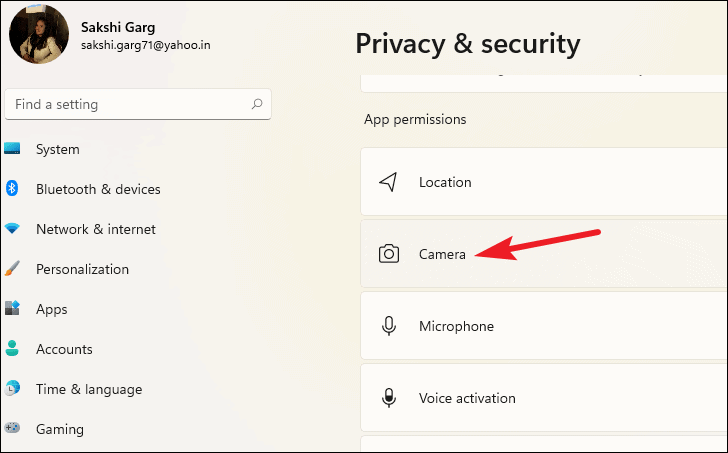728x453 pixels.
Task: Open the Camera permission settings
Action: [x=544, y=254]
